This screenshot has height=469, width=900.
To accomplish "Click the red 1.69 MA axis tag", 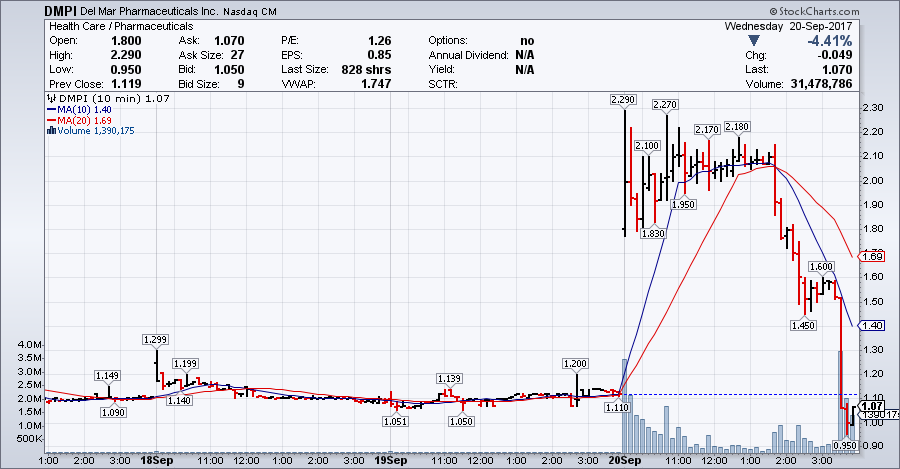I will [x=871, y=257].
